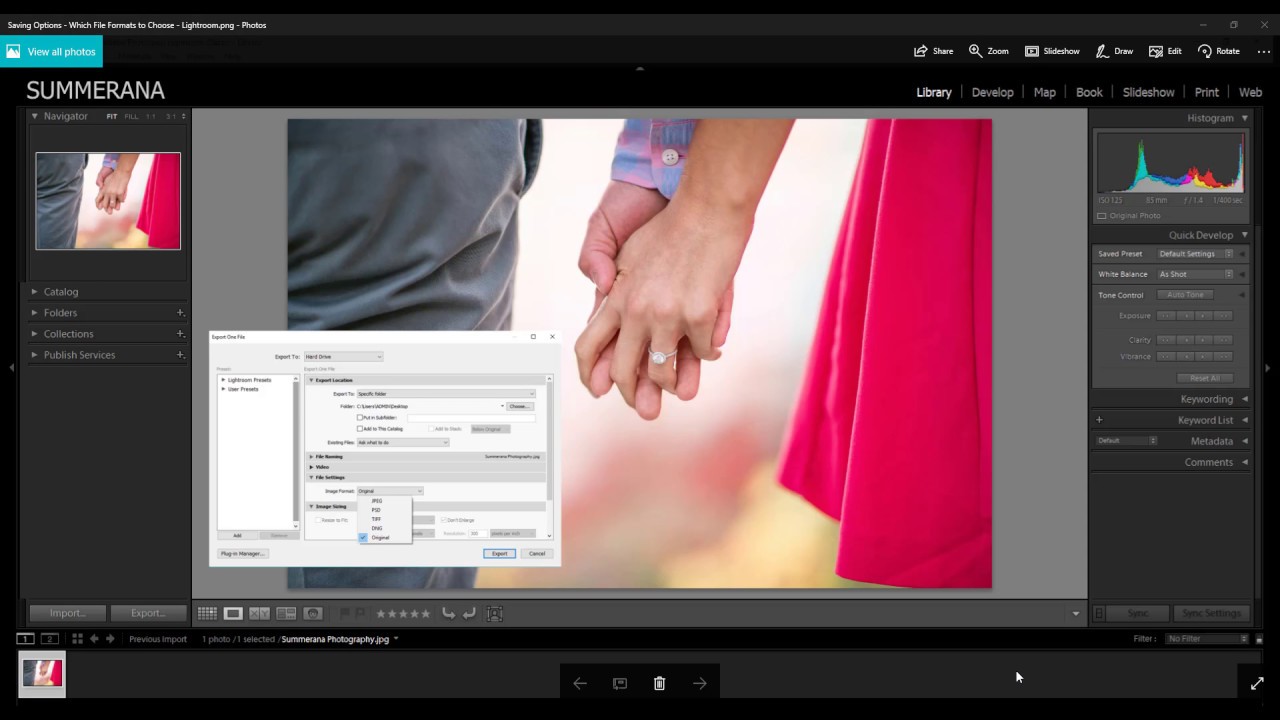This screenshot has height=720, width=1280.
Task: Open Existing Files Ask what to do dropdown
Action: [403, 442]
